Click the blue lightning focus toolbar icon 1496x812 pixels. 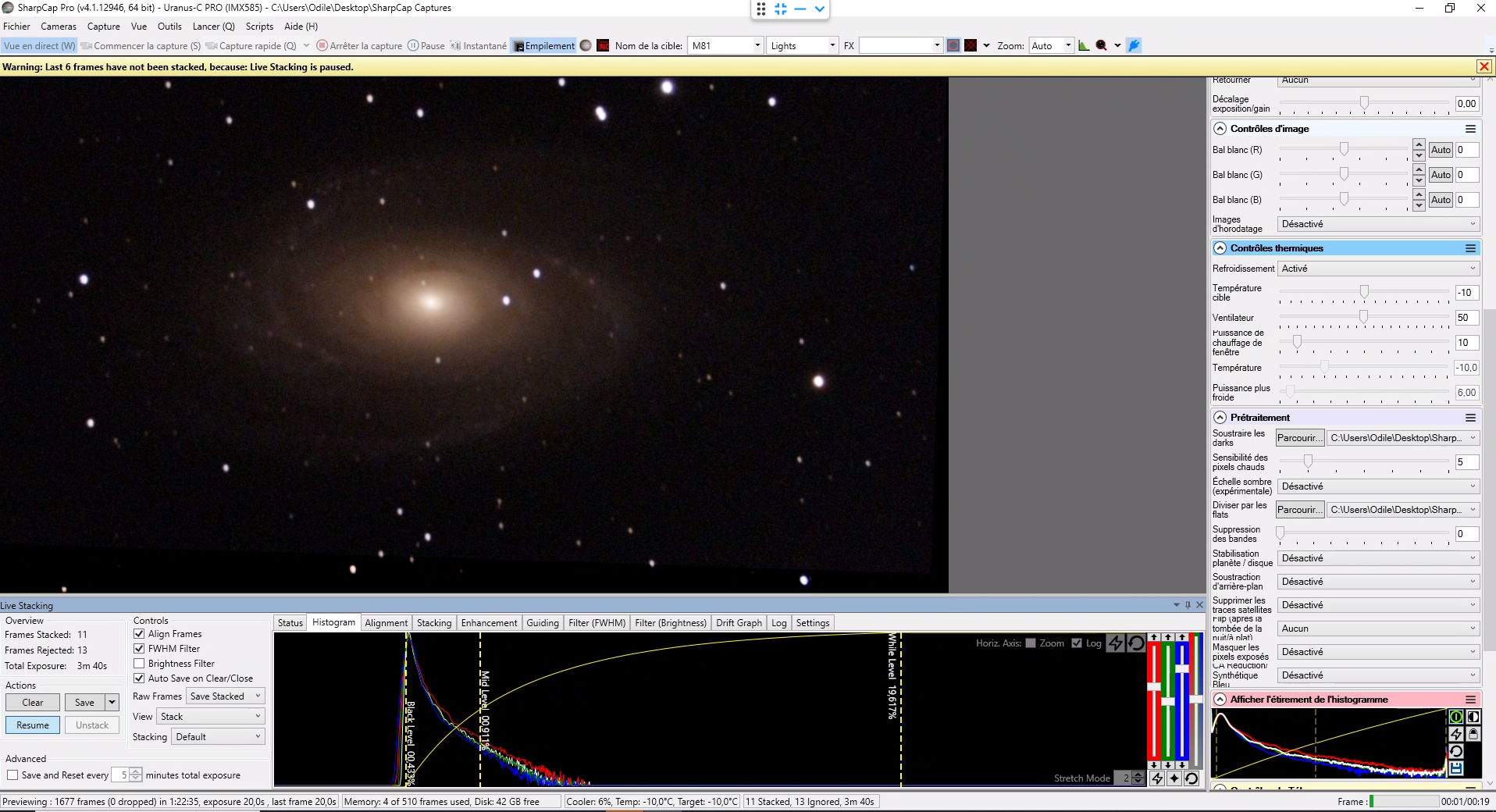click(1134, 46)
